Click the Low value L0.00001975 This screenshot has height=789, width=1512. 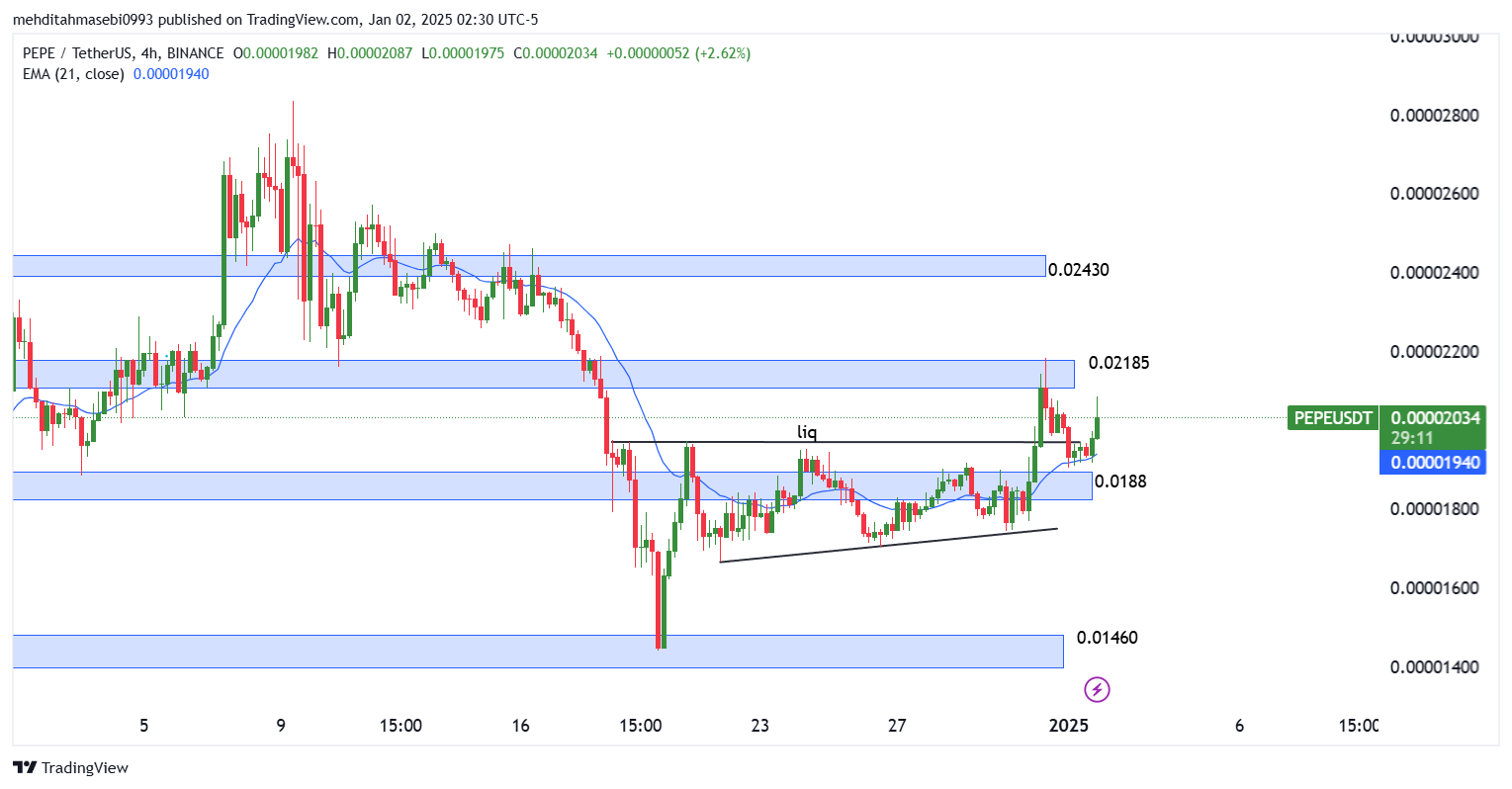pos(464,53)
